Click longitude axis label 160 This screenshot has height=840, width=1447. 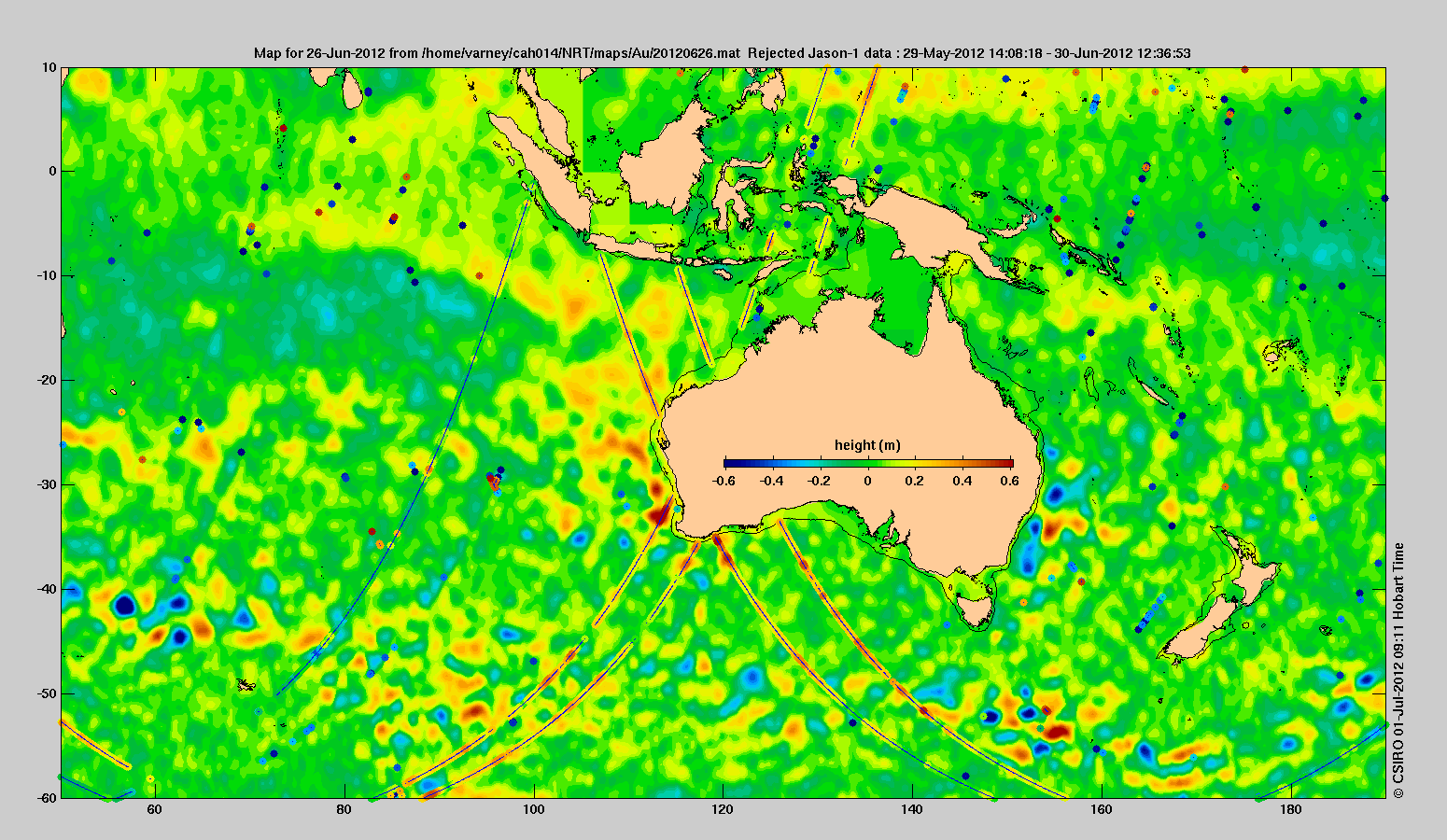point(1102,809)
